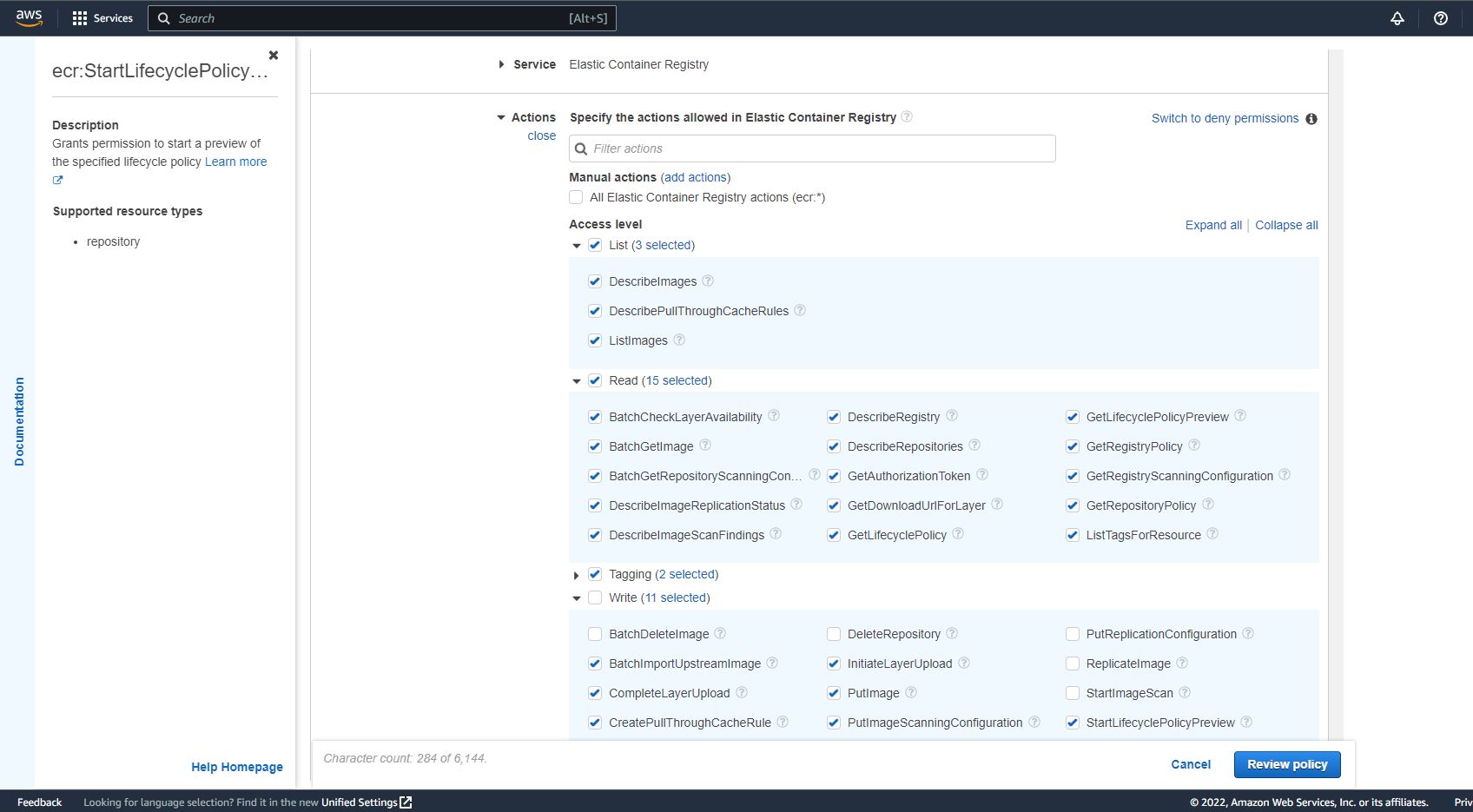Uncheck the BatchGetImage action
This screenshot has width=1473, height=812.
595,446
